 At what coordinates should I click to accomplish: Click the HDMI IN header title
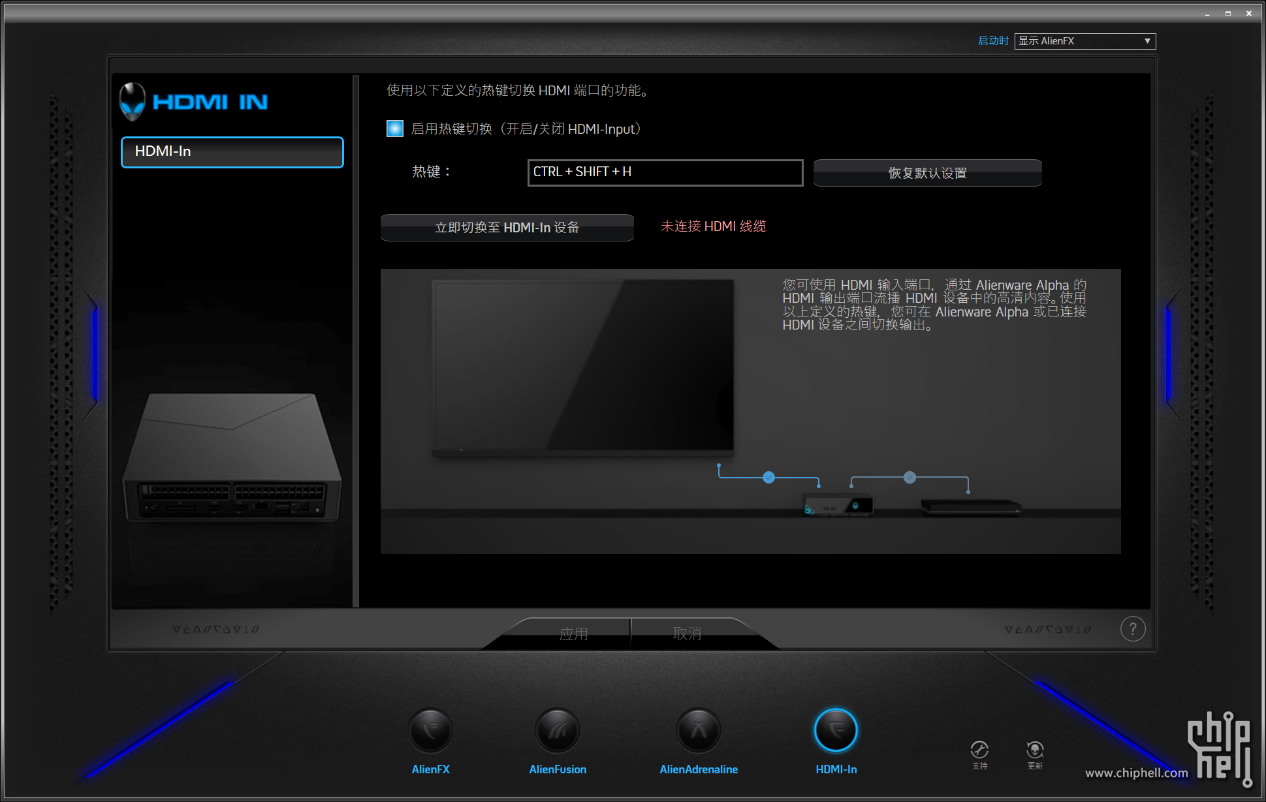[210, 102]
